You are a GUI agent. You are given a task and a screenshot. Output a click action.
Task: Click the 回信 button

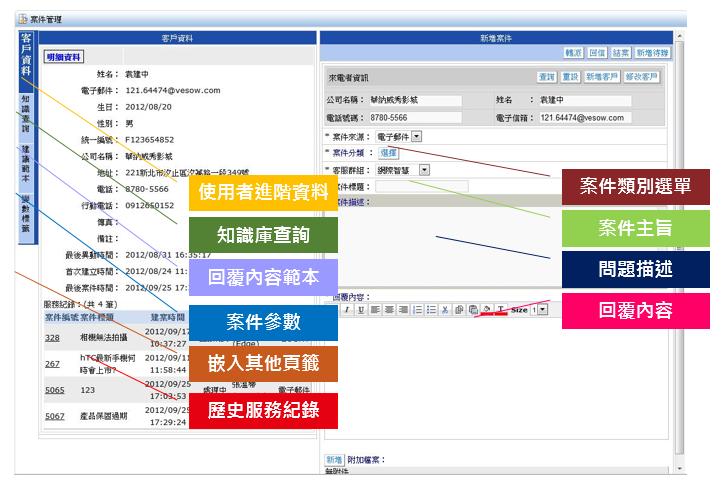[x=597, y=53]
